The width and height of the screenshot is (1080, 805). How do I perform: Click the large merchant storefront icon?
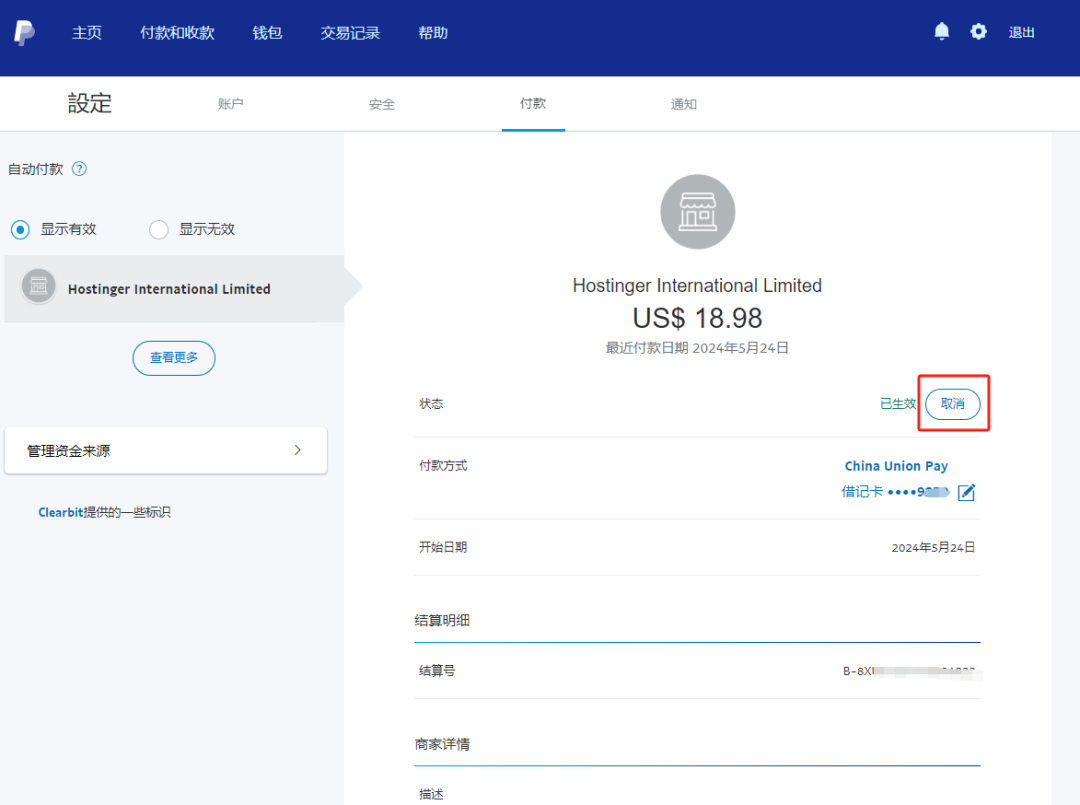(x=697, y=212)
